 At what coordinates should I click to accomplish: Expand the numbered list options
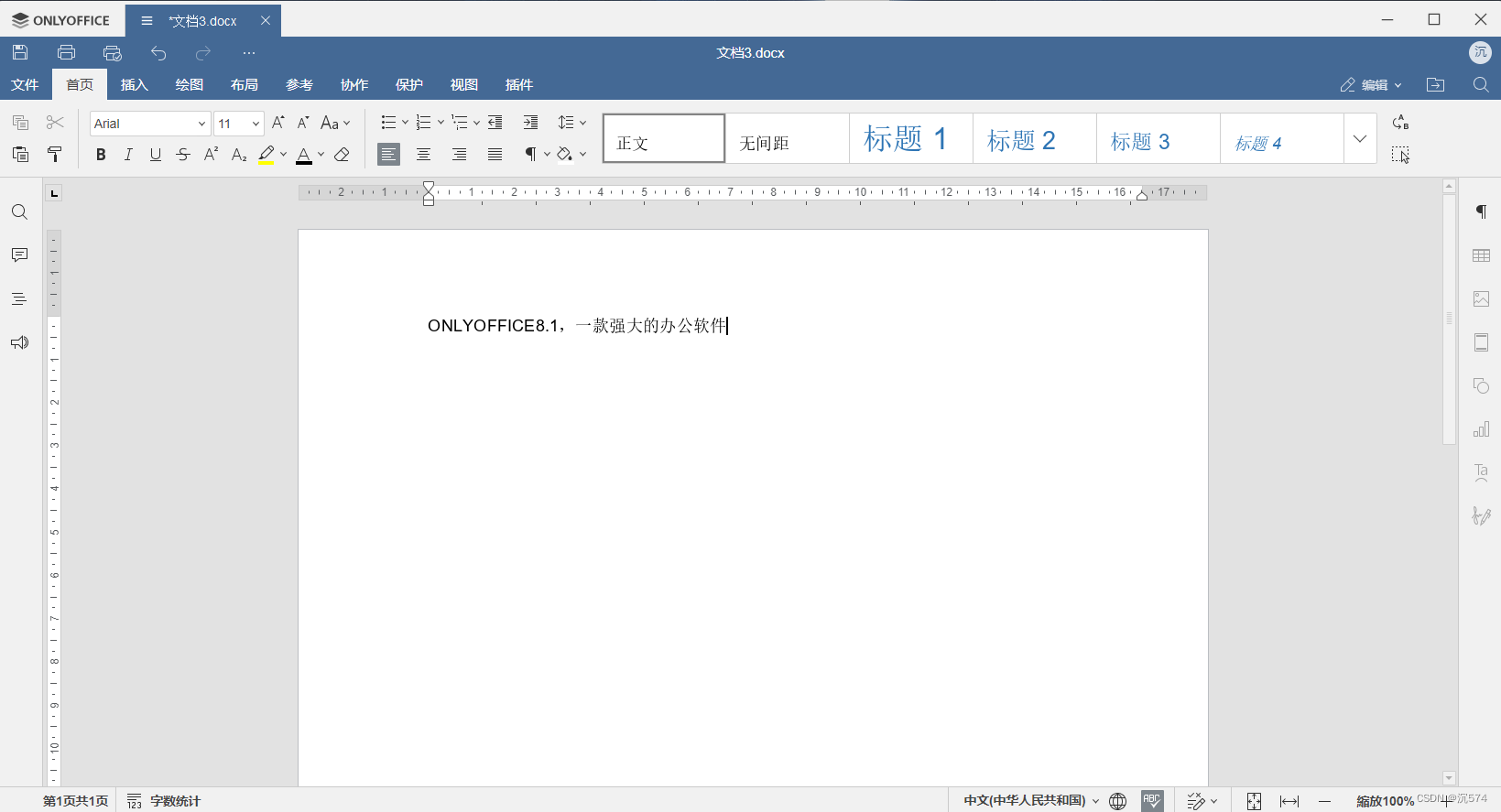pyautogui.click(x=441, y=123)
